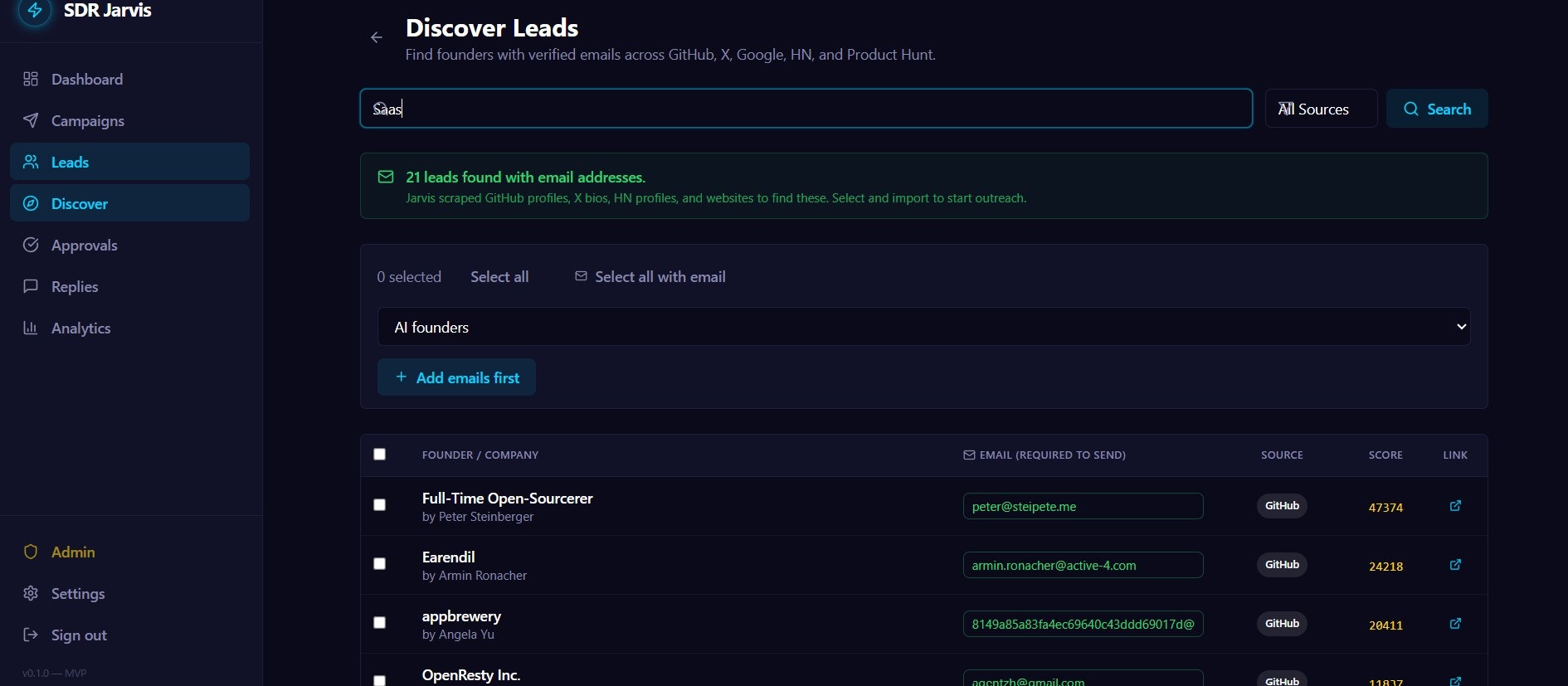Open Campaigns in the sidebar
Viewport: 1568px width, 686px height.
tap(129, 120)
